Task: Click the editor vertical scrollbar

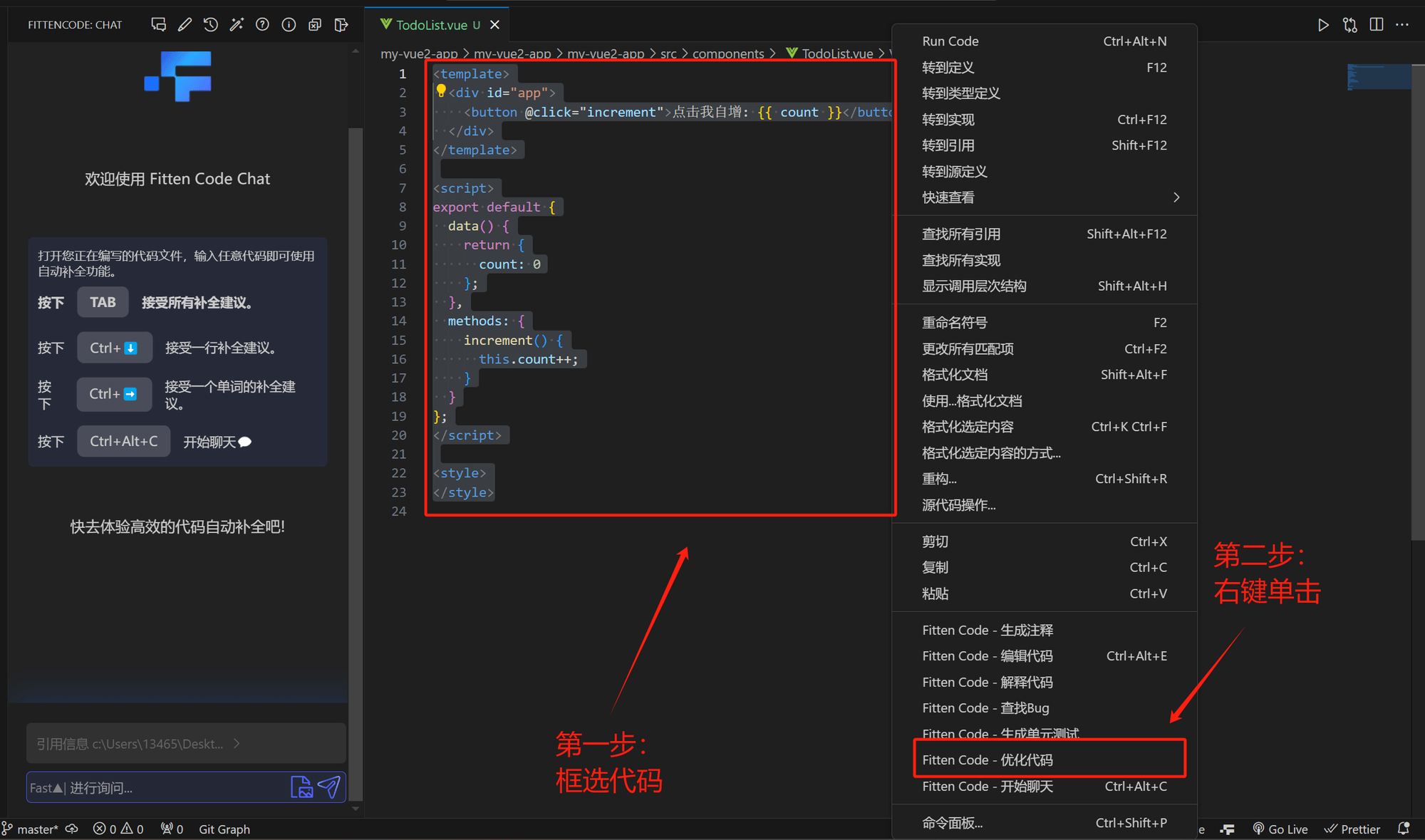Action: [x=1418, y=302]
